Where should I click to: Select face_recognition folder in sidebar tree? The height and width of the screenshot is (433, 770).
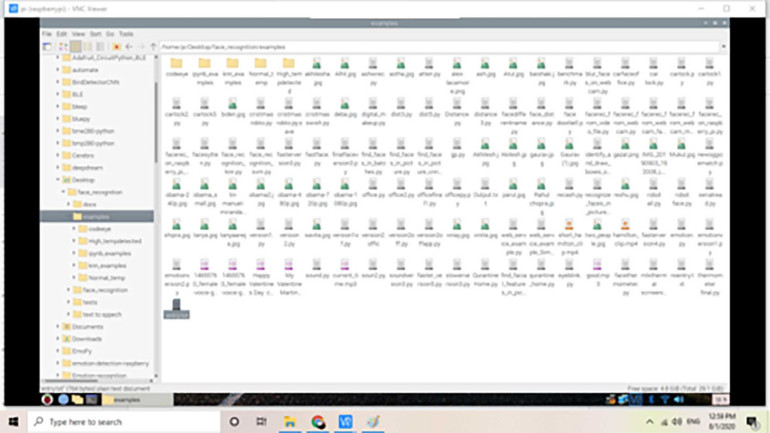coord(97,191)
